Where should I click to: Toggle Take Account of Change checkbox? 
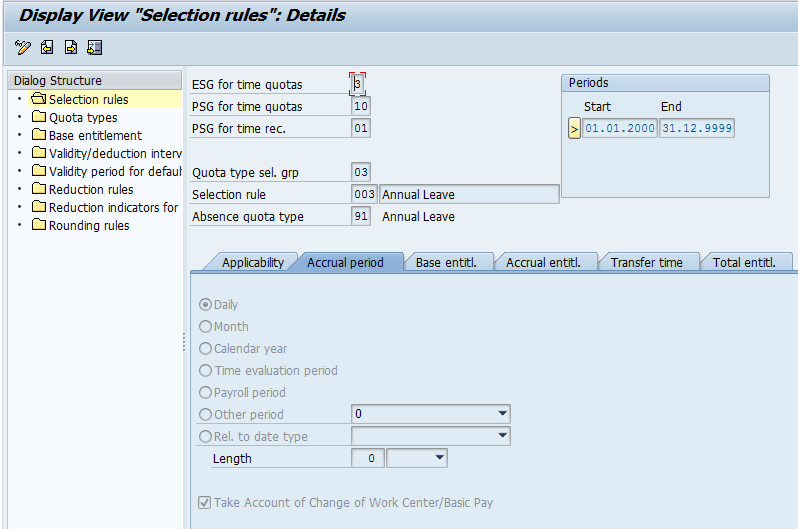(x=205, y=502)
